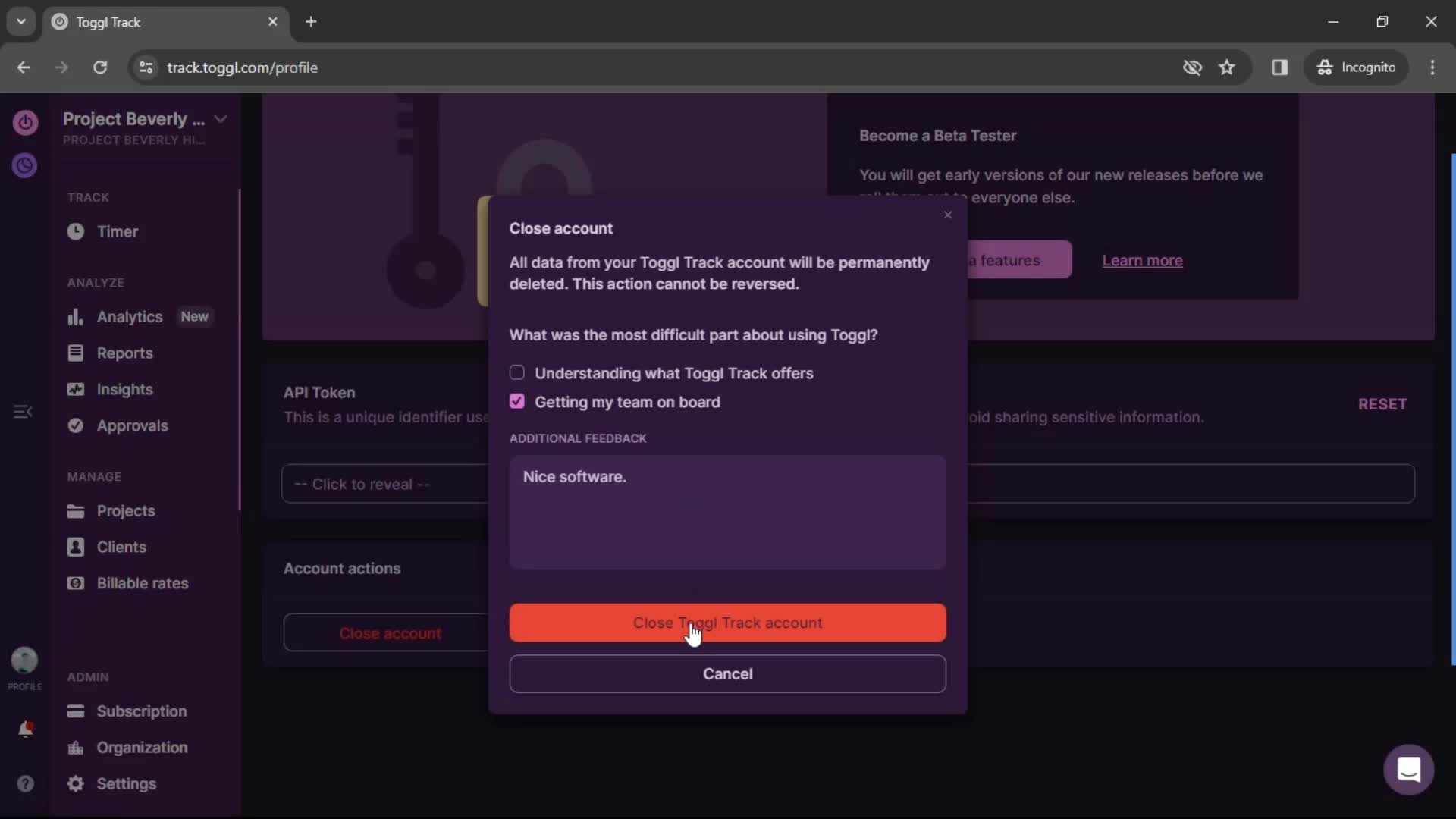
Task: Navigate to Reports in sidebar
Action: pos(126,352)
